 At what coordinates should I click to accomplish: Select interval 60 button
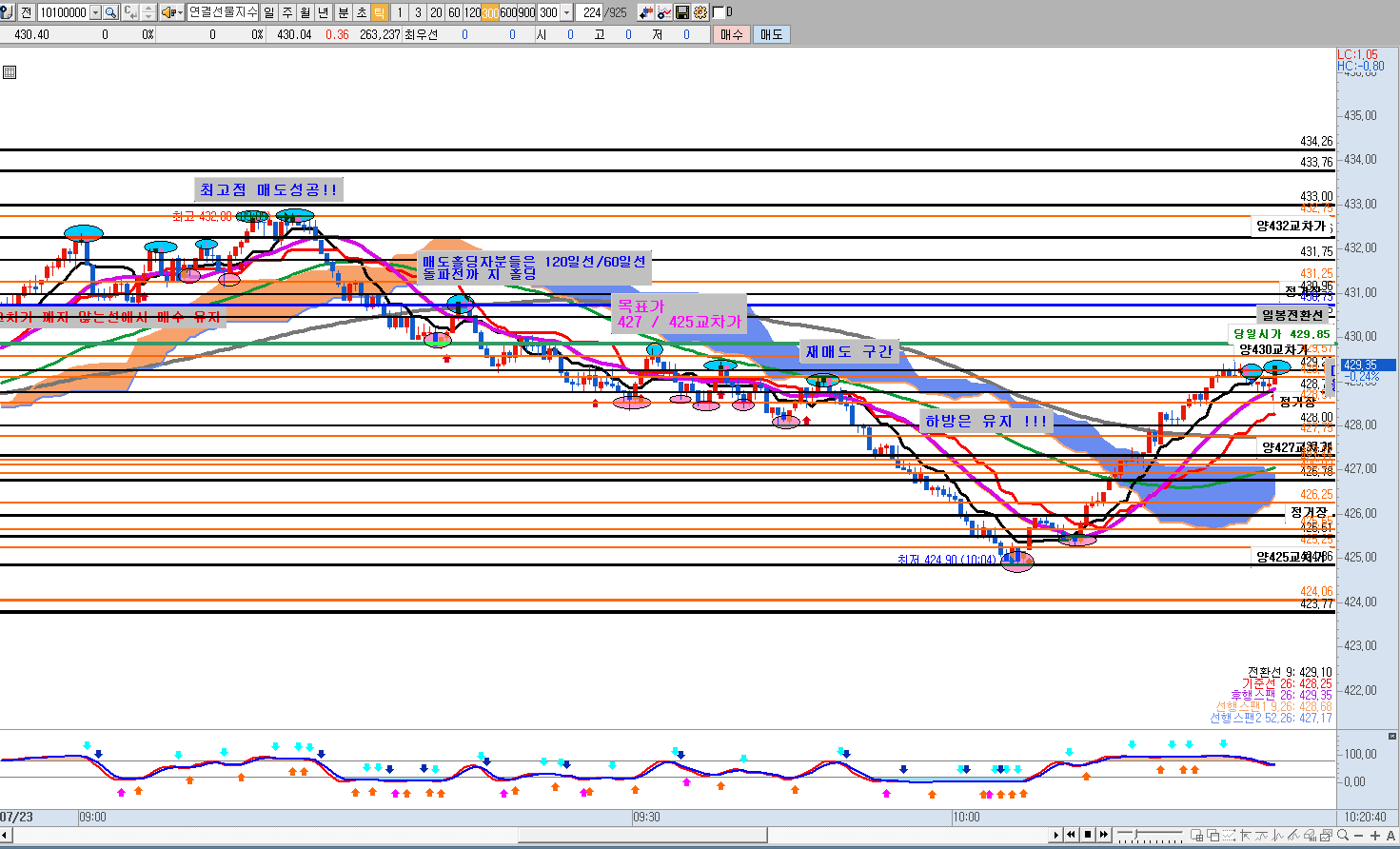pyautogui.click(x=454, y=12)
